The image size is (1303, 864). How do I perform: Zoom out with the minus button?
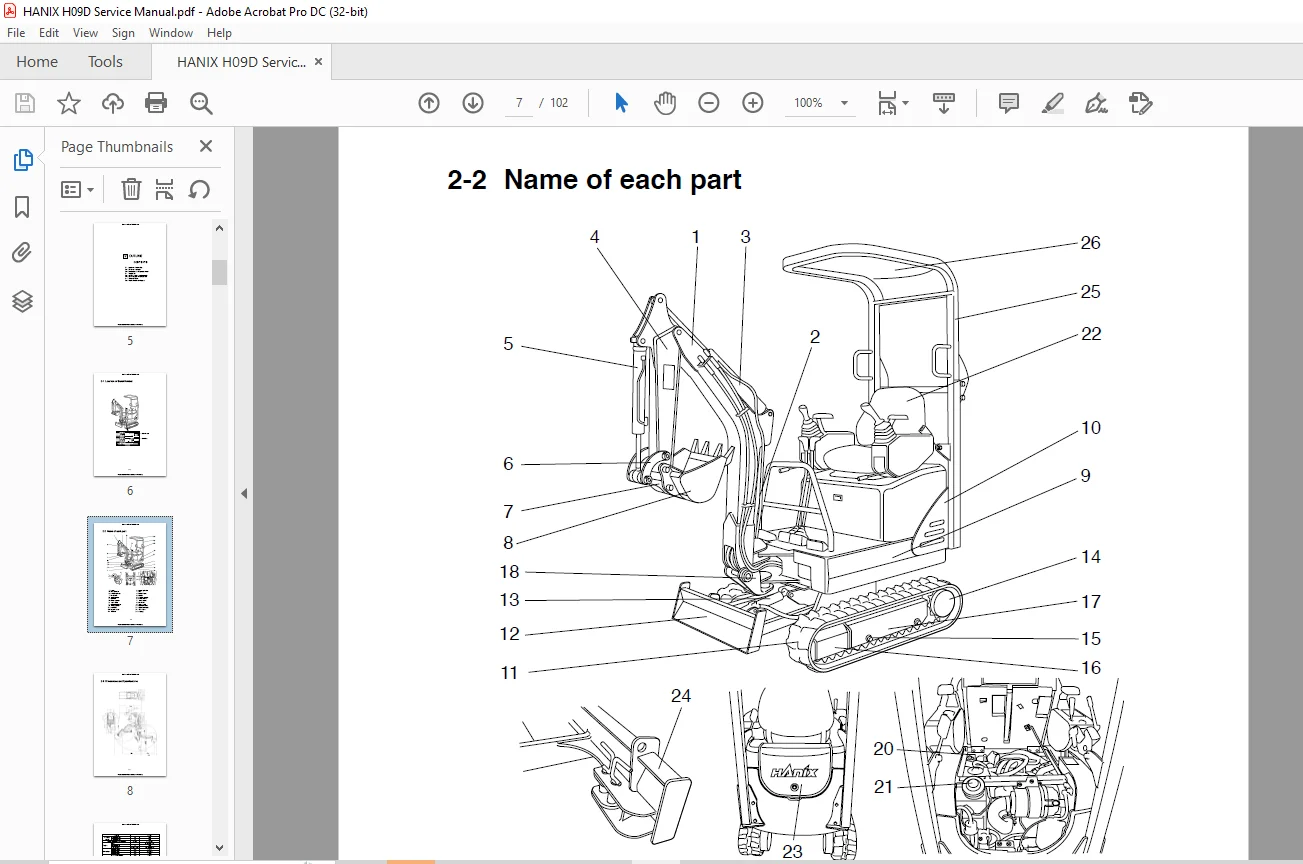tap(709, 103)
